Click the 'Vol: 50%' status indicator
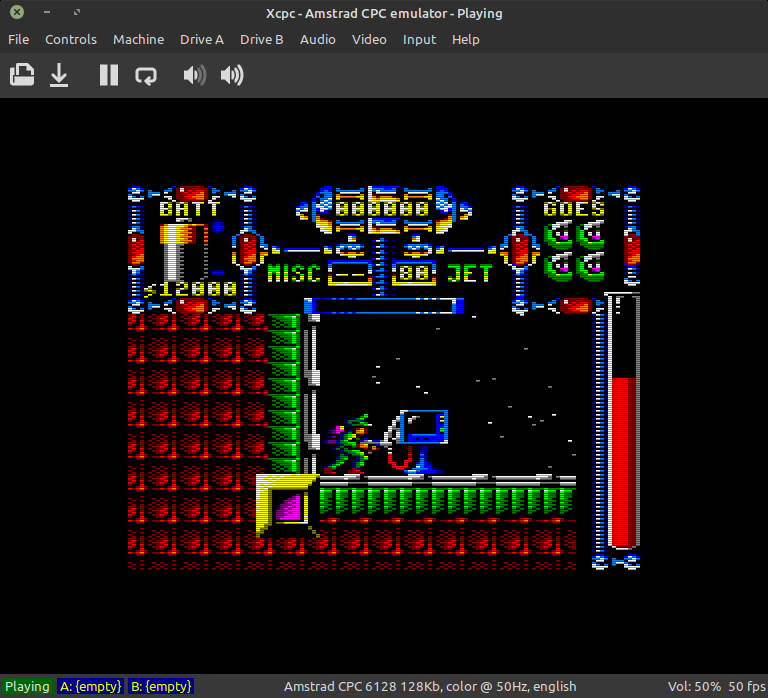The image size is (768, 698). coord(694,686)
